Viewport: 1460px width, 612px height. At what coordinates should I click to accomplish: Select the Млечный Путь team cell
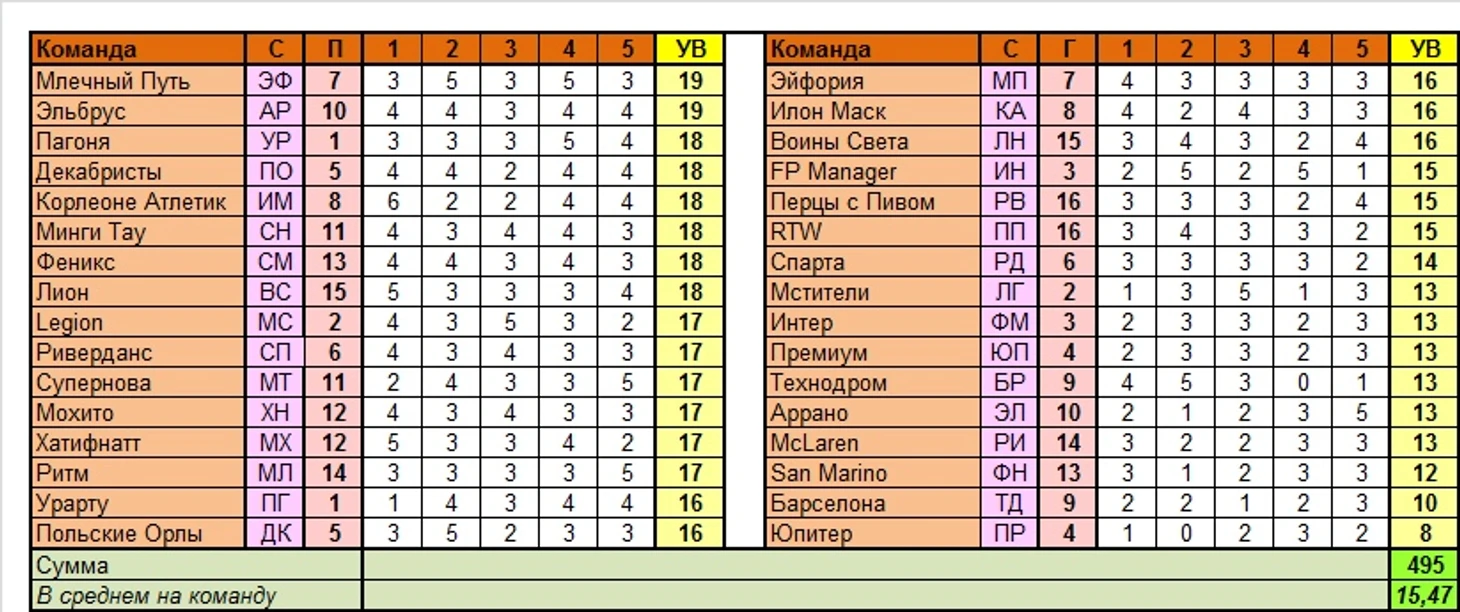tap(138, 81)
